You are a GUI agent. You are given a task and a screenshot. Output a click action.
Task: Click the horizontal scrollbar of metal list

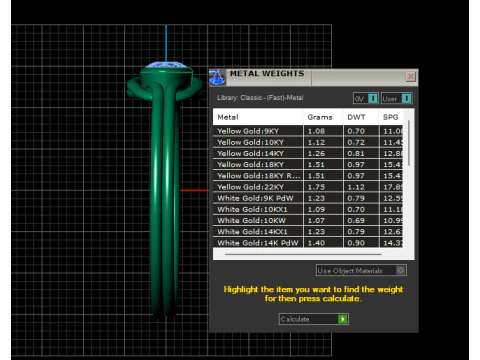click(303, 254)
